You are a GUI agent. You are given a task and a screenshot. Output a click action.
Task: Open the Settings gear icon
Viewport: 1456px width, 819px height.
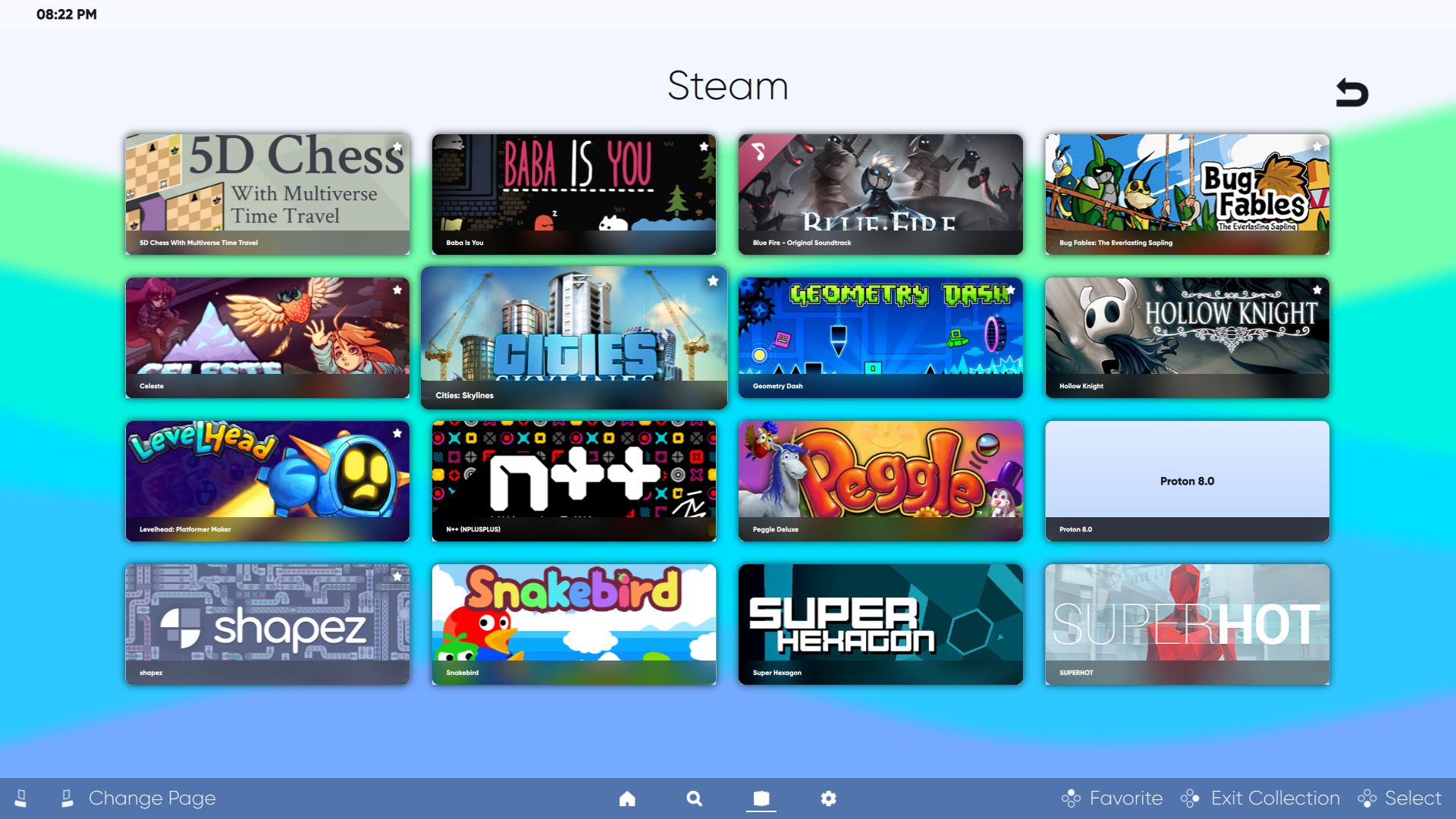pyautogui.click(x=828, y=799)
